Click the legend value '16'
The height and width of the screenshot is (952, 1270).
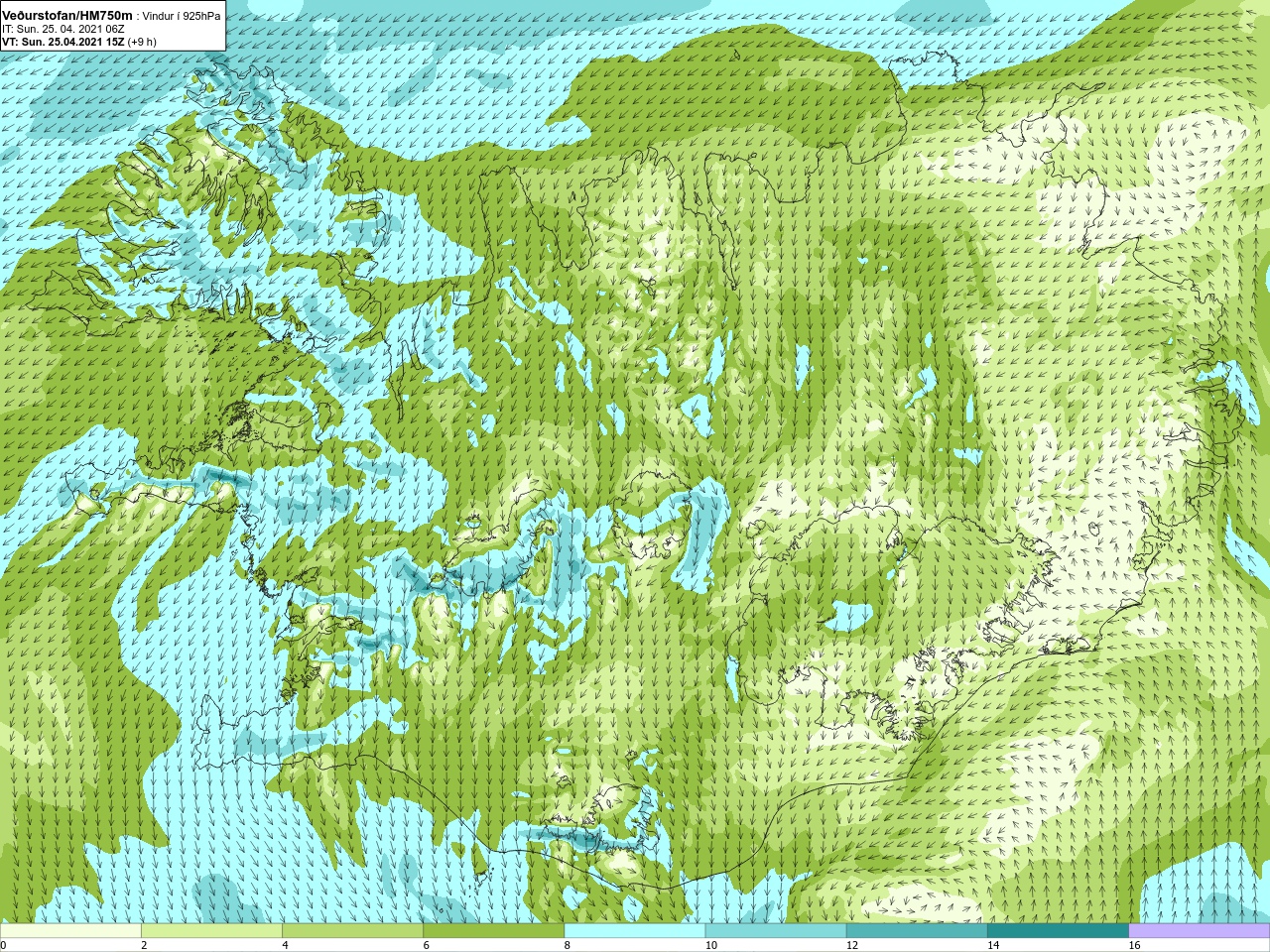[1135, 945]
